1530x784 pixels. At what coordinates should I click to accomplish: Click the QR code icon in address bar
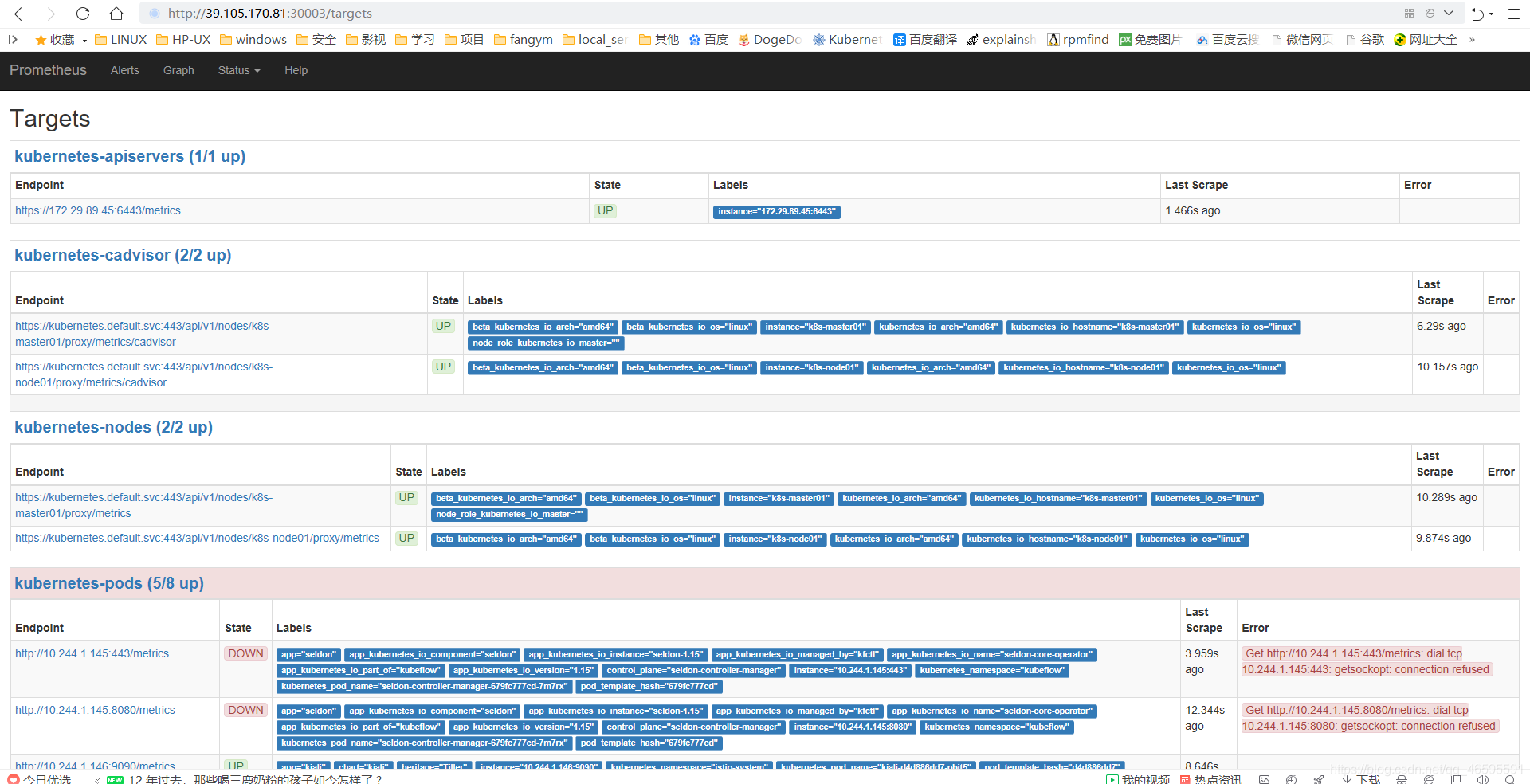(x=1409, y=14)
